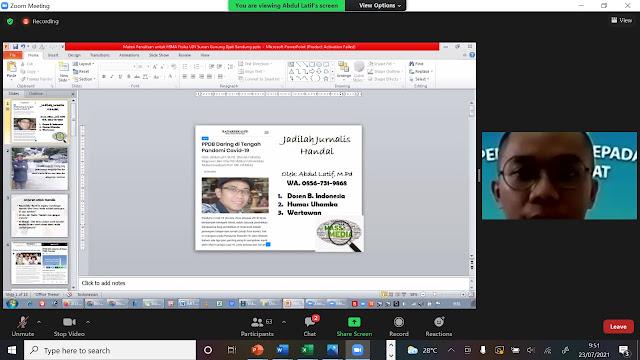The image size is (640, 360).
Task: Click the New Slide button
Action: pos(64,72)
